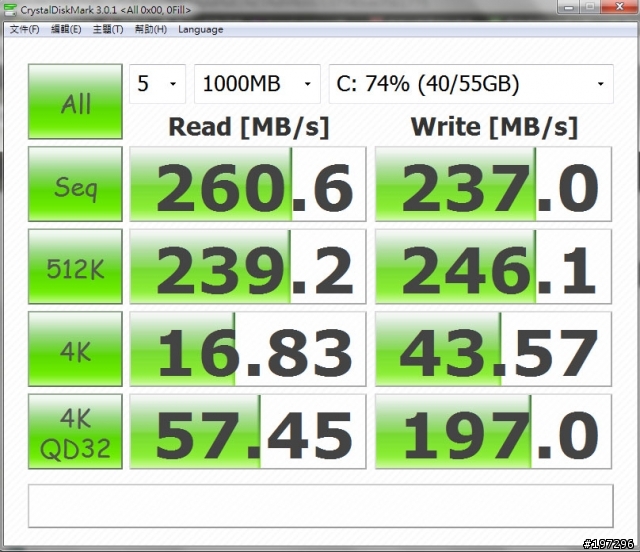Open the 幫助(H) menu
The width and height of the screenshot is (640, 552).
coord(151,29)
